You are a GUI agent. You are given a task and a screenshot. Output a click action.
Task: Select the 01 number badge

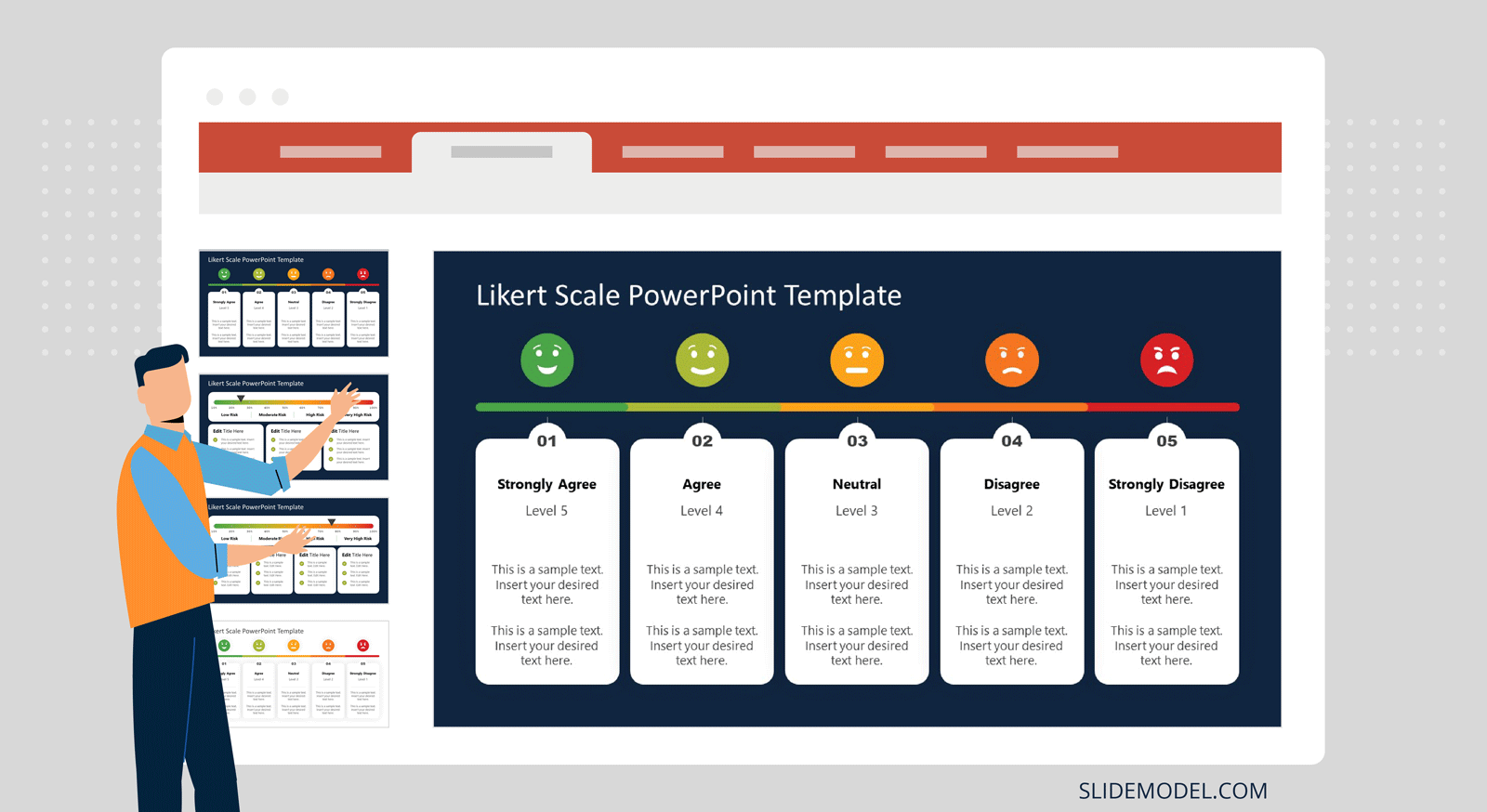(x=546, y=441)
